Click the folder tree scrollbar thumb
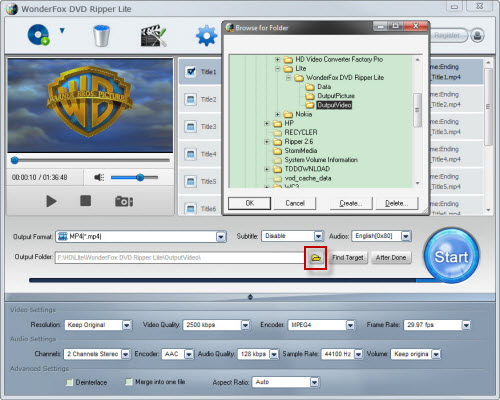This screenshot has height=400, width=500. [417, 110]
